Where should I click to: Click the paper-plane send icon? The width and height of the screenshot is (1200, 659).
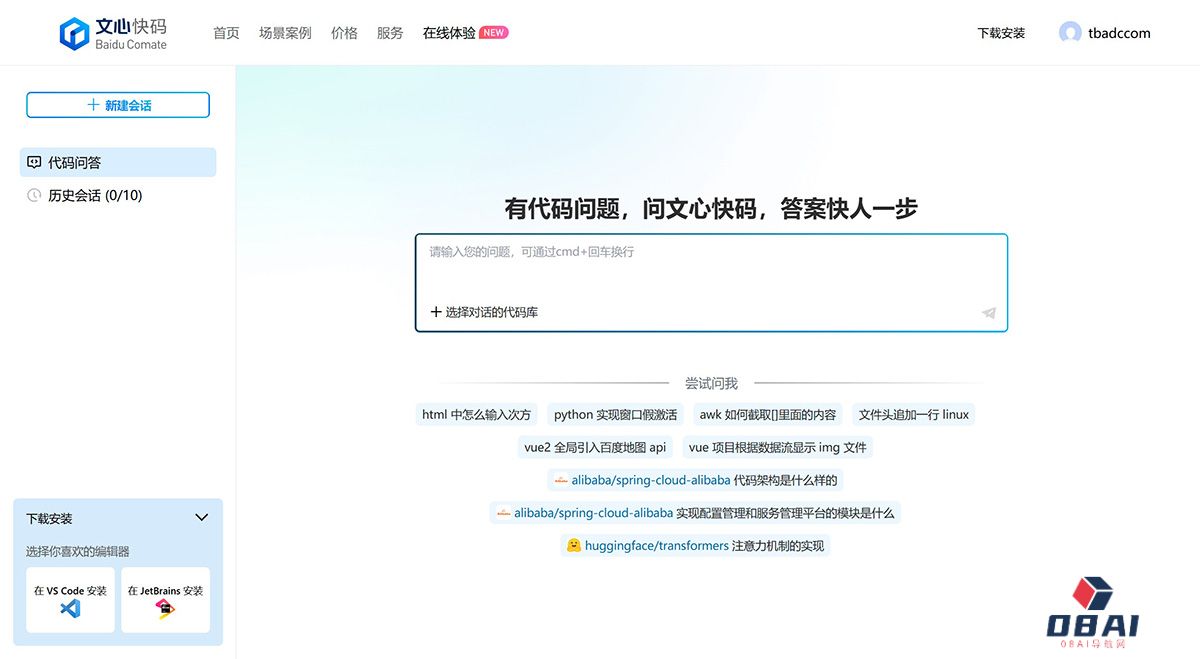point(988,313)
